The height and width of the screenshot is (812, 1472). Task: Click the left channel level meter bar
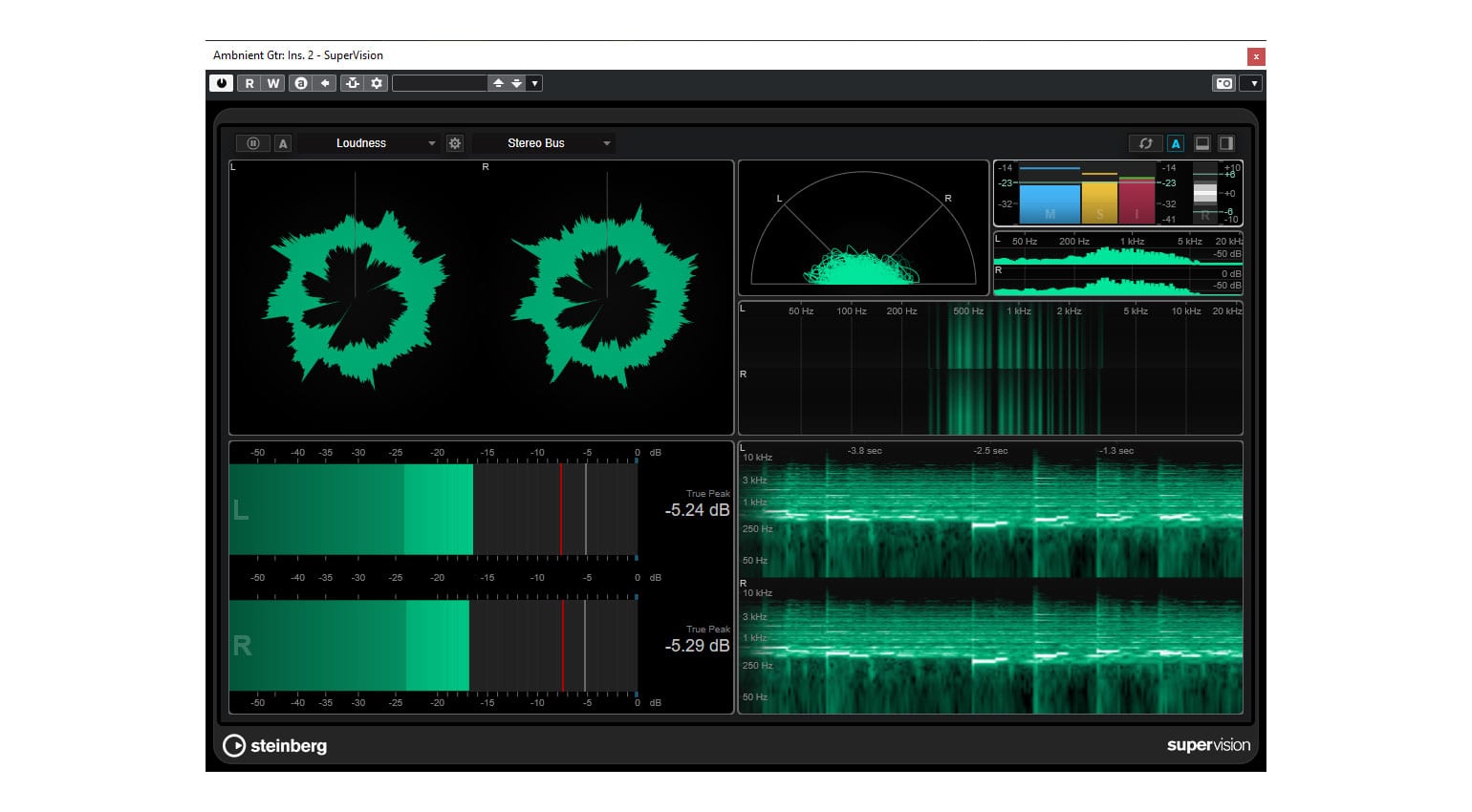click(x=433, y=509)
